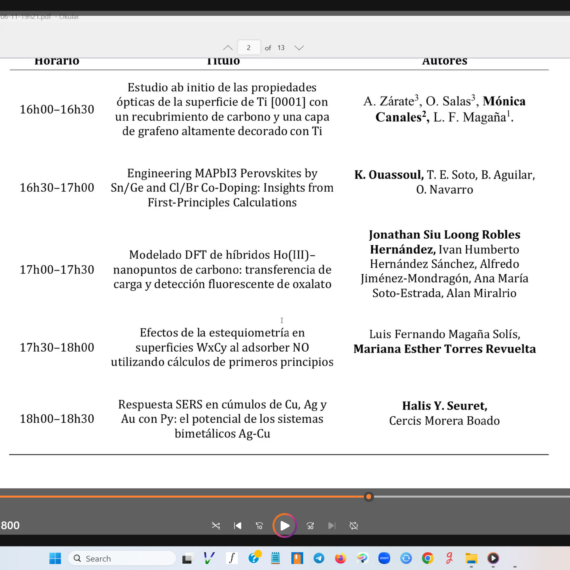570x570 pixels.
Task: Click the 17h00–17h30 schedule cell
Action: [57, 270]
